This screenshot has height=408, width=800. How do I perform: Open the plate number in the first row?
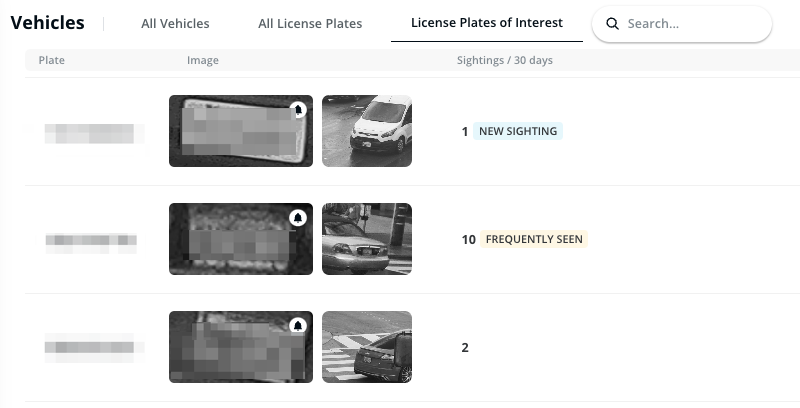point(90,132)
